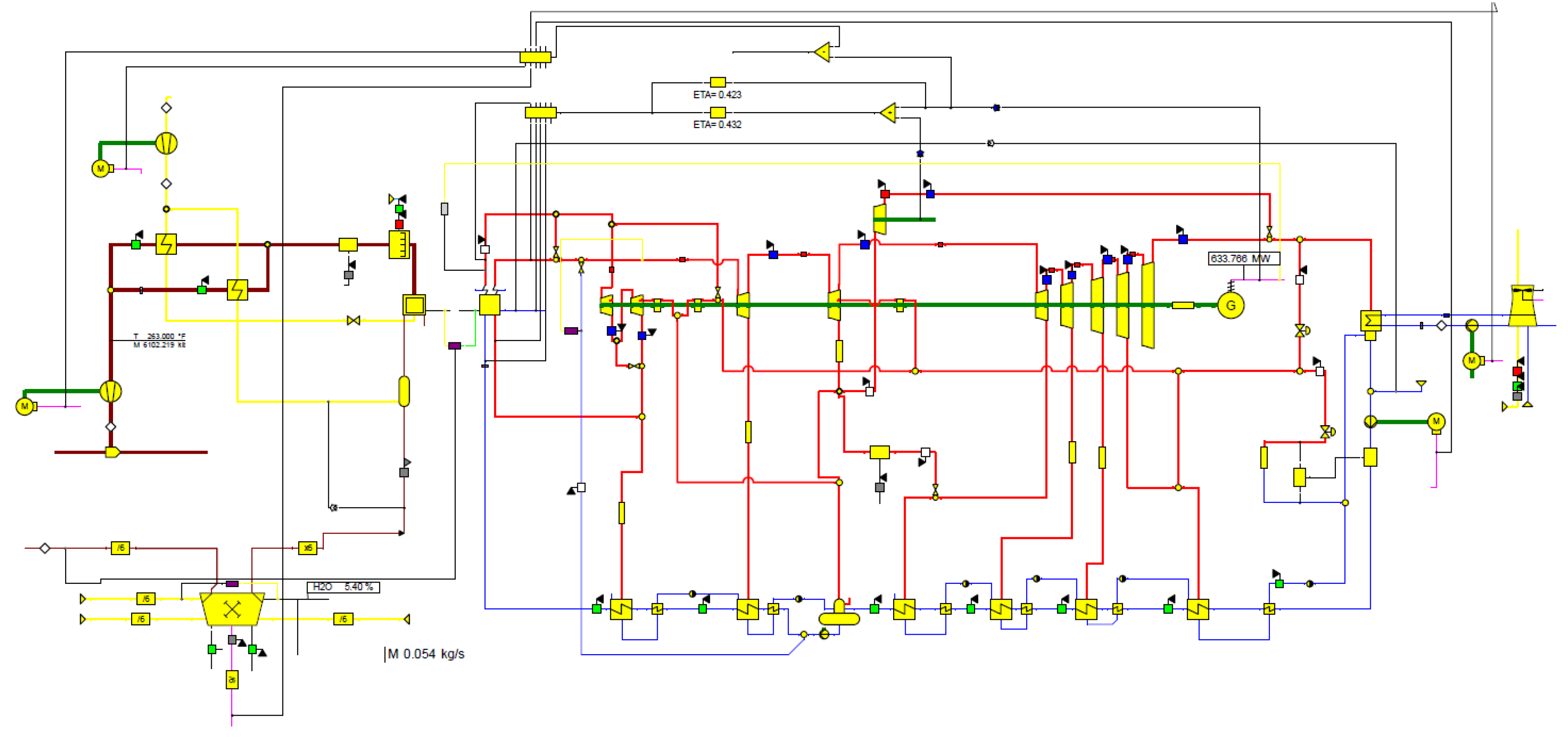Select the motor M beside upper fan
This screenshot has width=1568, height=743.
[101, 169]
